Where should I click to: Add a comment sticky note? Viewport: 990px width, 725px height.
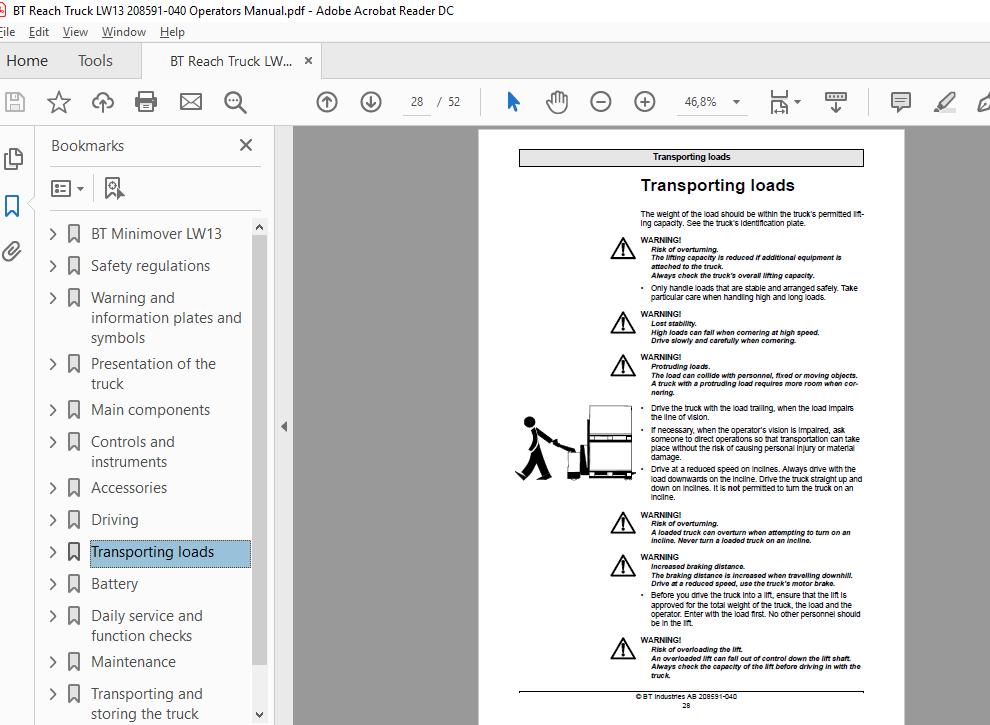pos(900,102)
